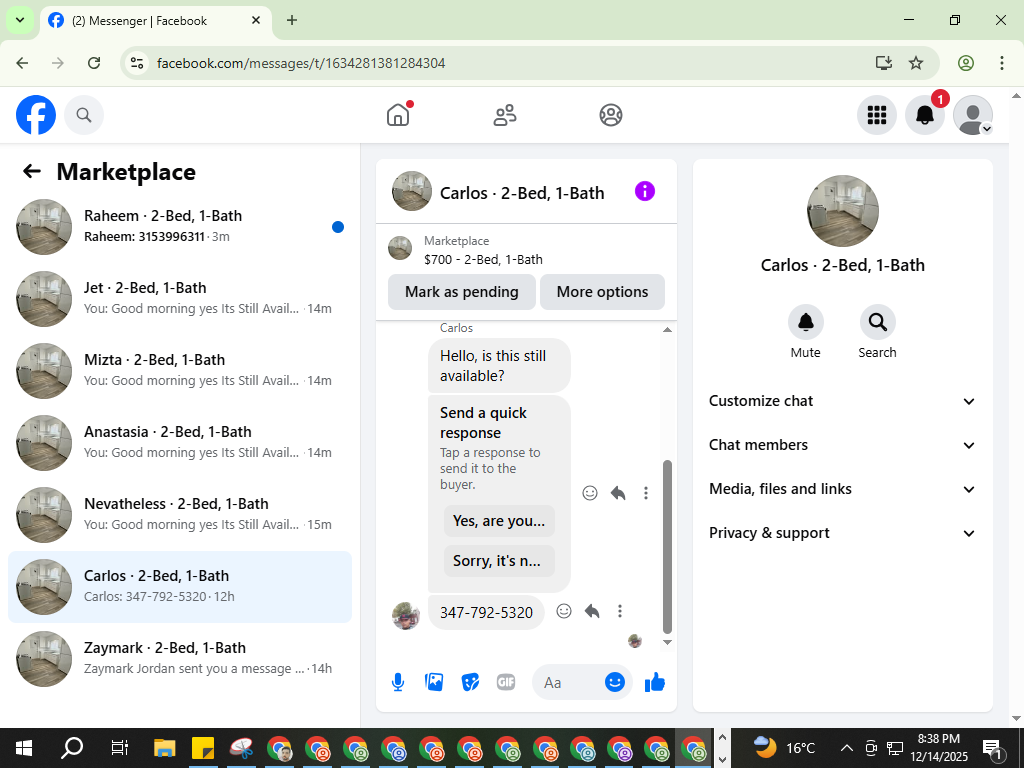1024x768 pixels.
Task: Click More options button
Action: (602, 292)
